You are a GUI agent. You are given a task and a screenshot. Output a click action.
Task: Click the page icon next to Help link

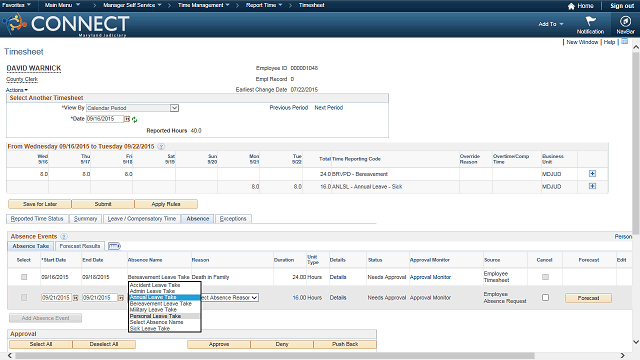pos(624,42)
